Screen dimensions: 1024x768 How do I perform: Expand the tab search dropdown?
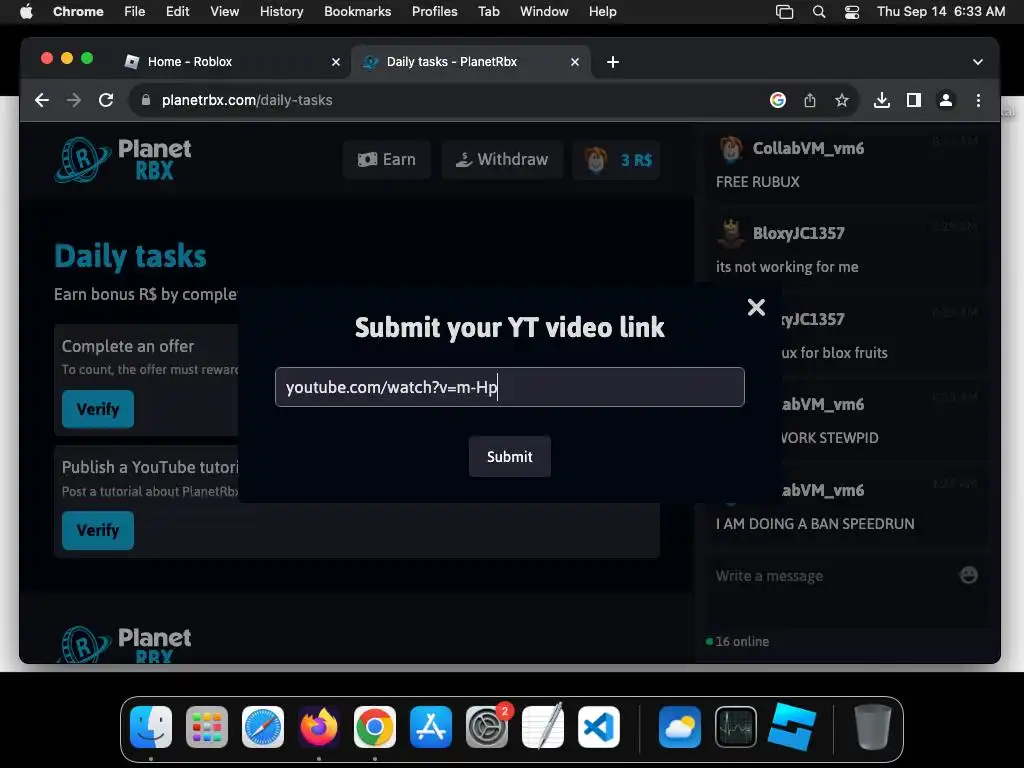(x=978, y=61)
